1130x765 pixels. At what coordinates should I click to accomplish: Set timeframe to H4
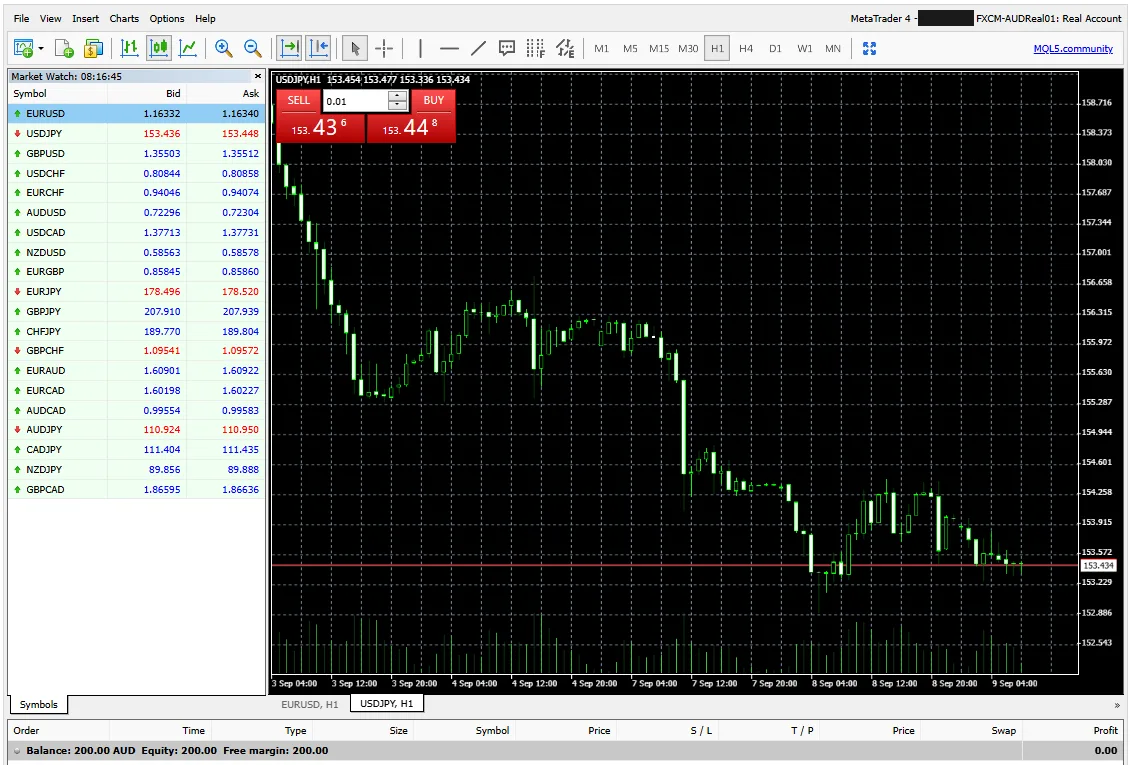point(746,48)
